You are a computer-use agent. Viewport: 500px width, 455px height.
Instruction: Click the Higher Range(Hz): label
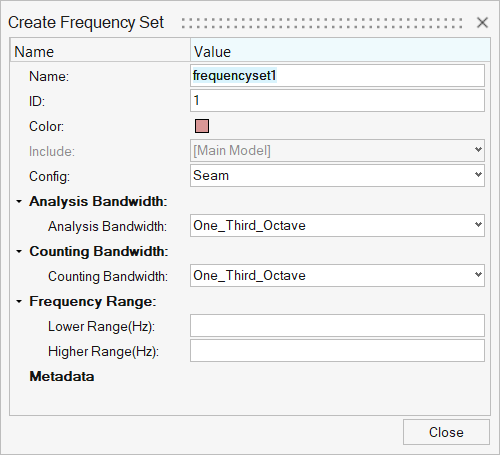click(104, 352)
